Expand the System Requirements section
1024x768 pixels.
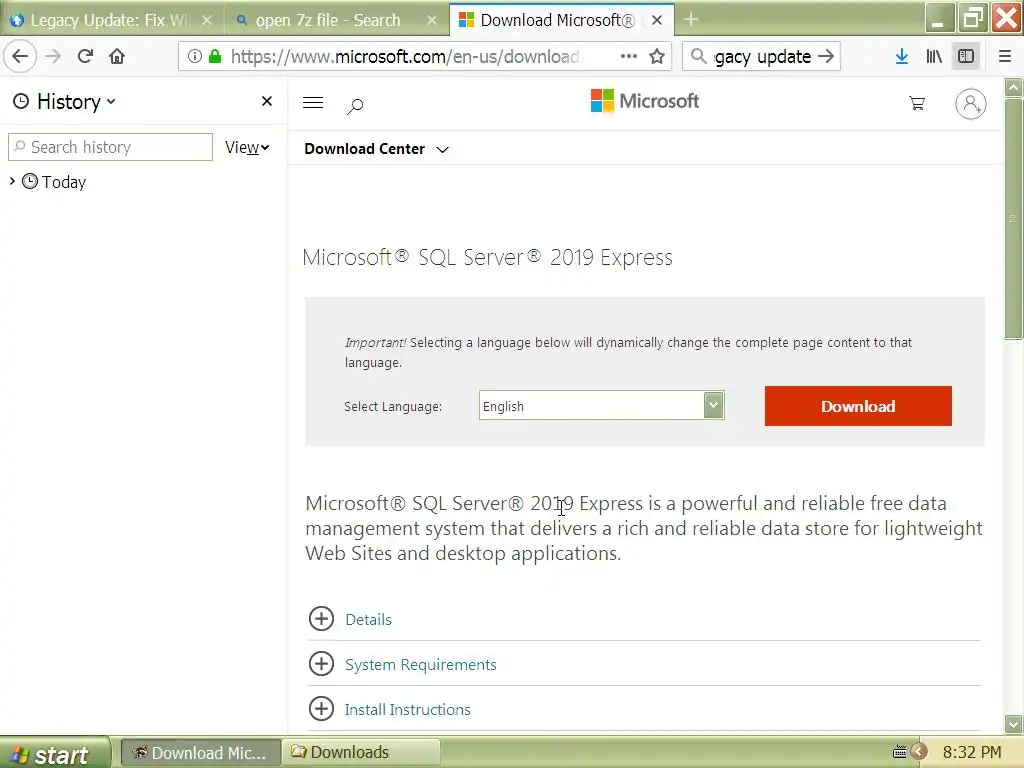coord(321,664)
